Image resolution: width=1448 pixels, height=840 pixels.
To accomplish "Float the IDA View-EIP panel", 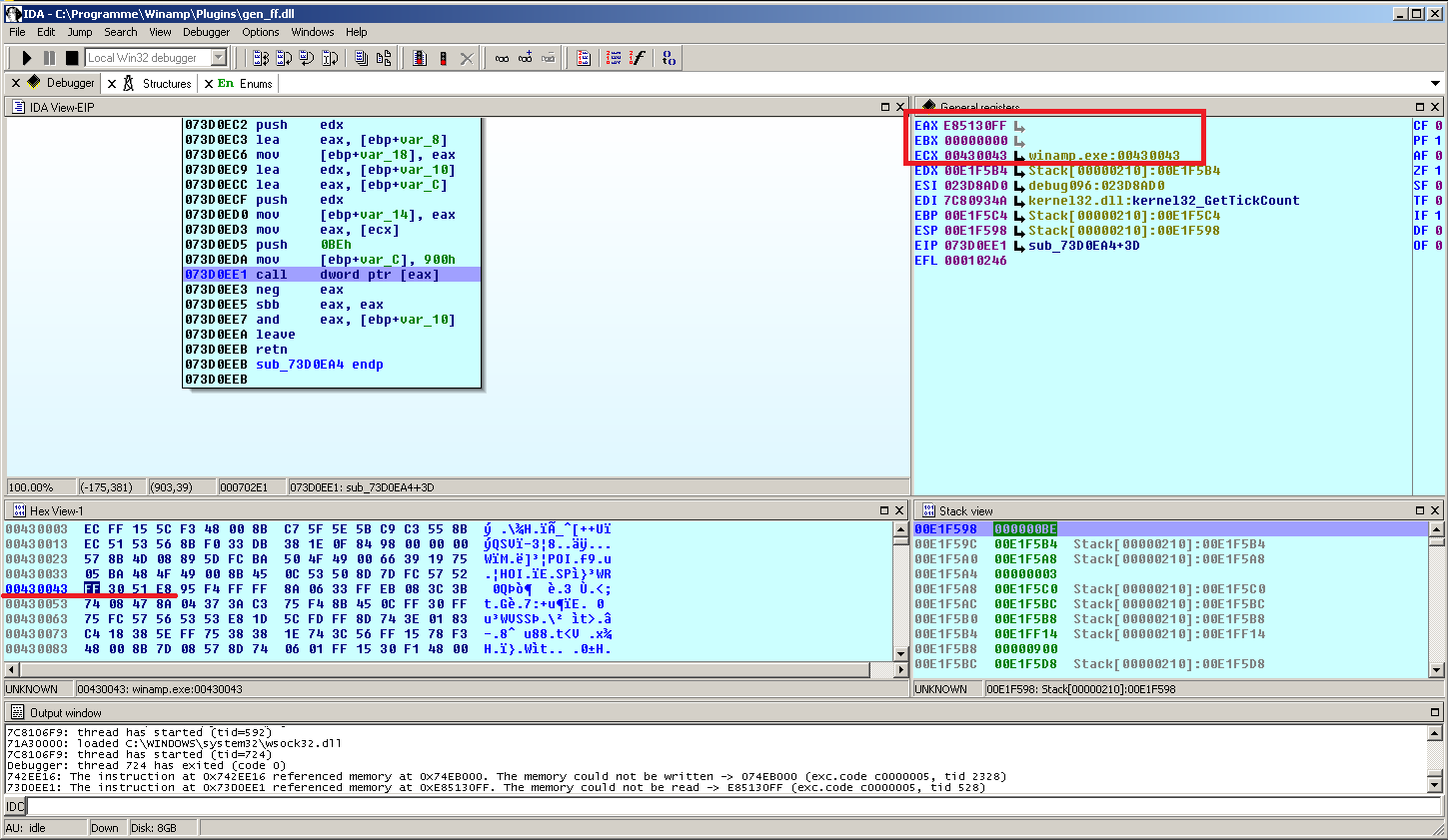I will [885, 107].
